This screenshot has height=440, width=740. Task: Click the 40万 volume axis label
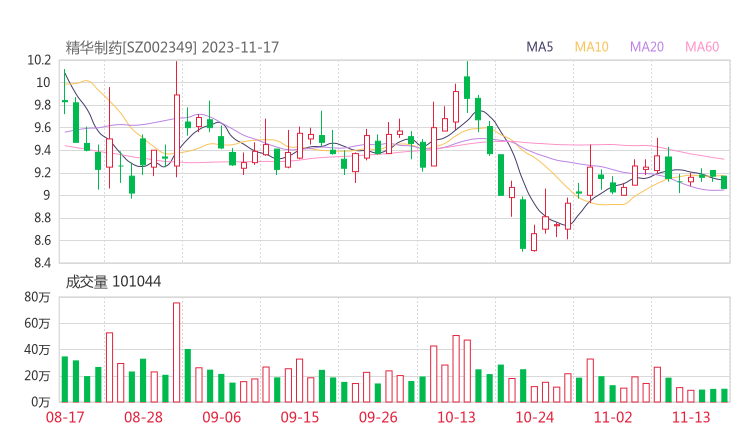point(37,350)
